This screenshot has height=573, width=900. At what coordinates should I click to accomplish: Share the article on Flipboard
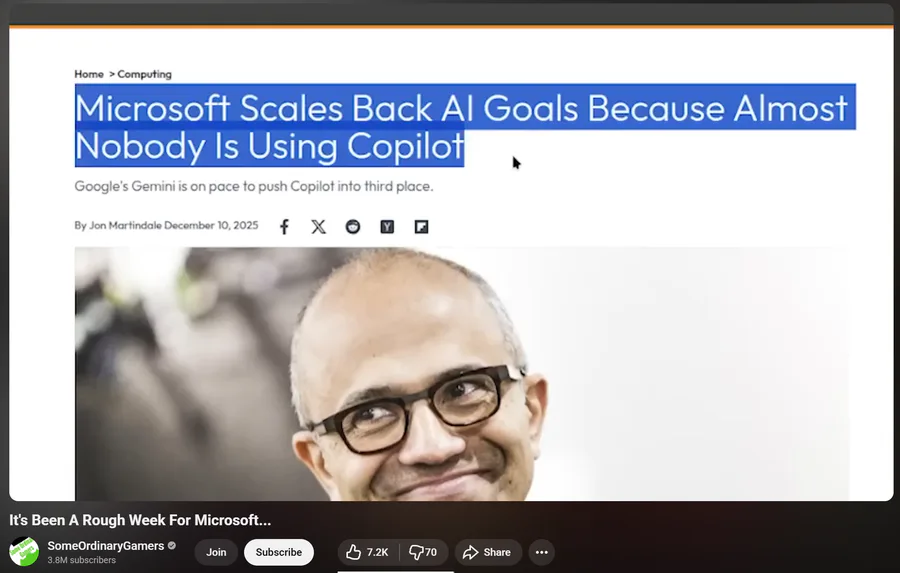coord(421,227)
